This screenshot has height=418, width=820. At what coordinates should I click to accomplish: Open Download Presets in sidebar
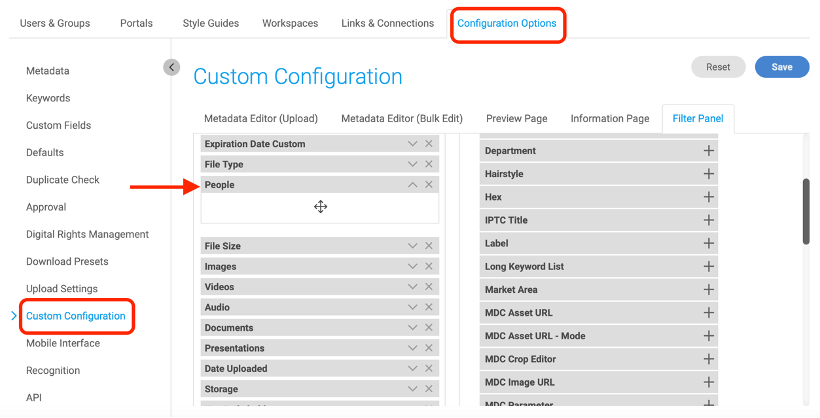point(67,261)
